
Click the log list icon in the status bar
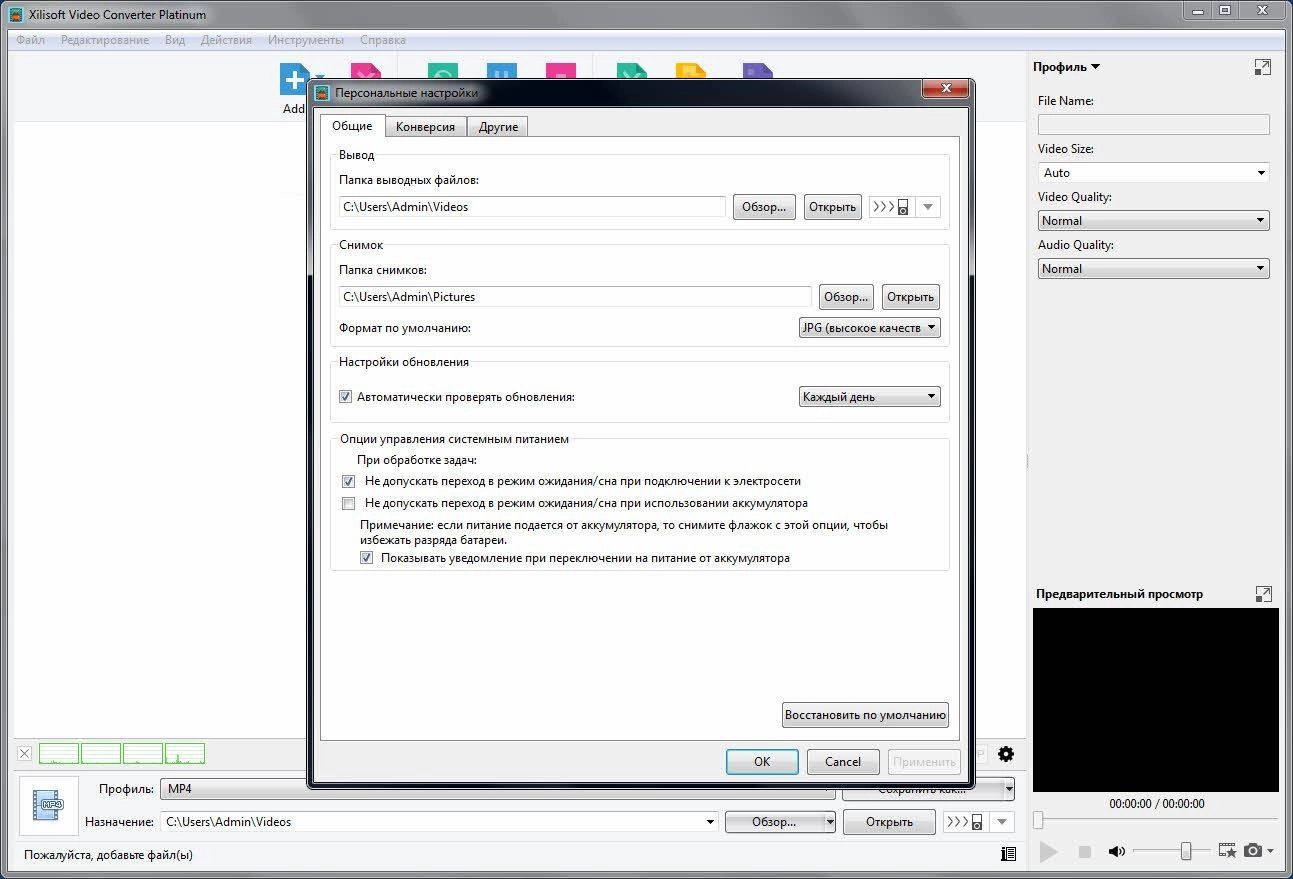[1008, 854]
